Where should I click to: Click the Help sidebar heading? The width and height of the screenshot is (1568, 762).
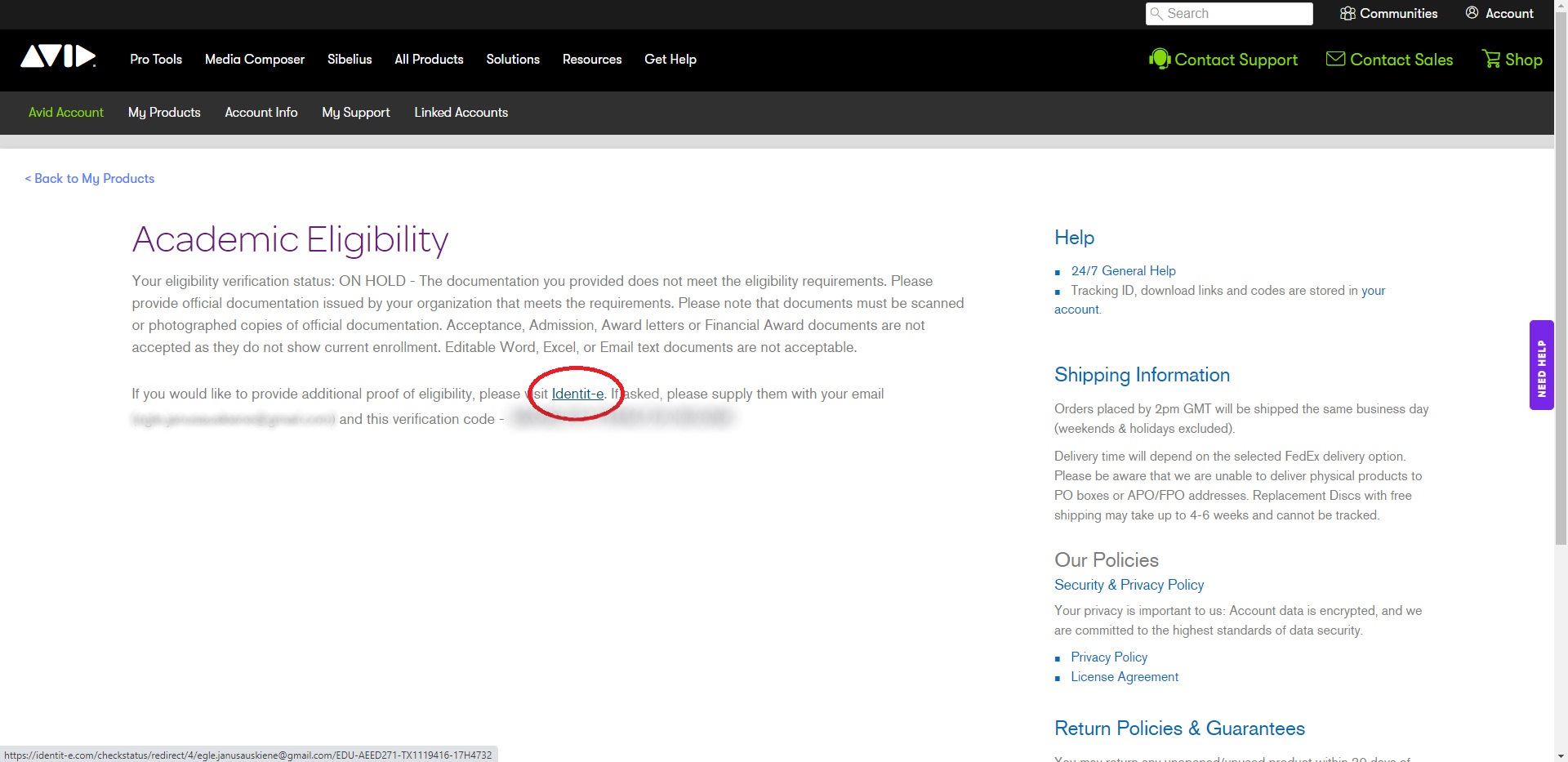pos(1074,238)
